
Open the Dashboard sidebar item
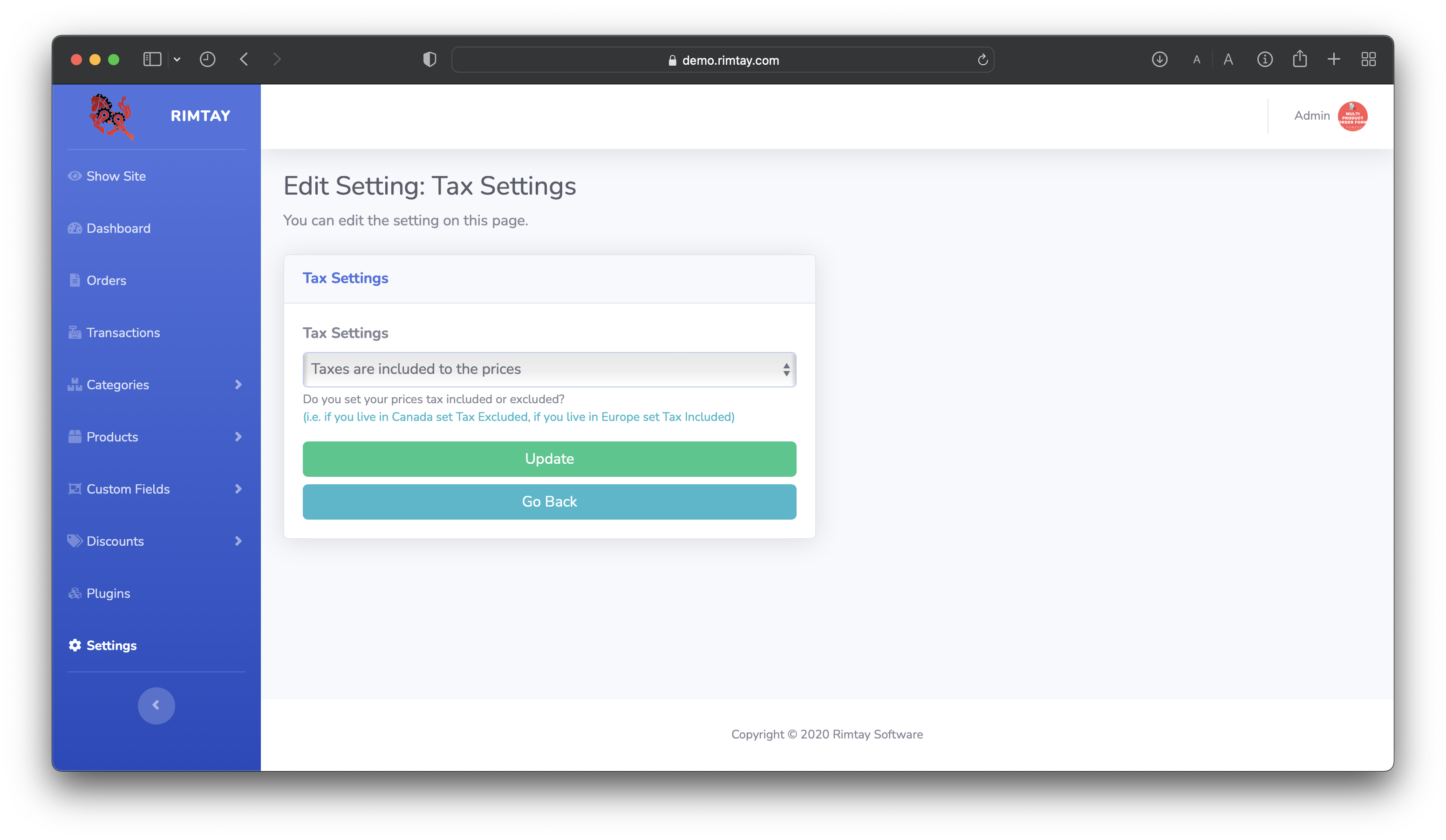tap(118, 228)
